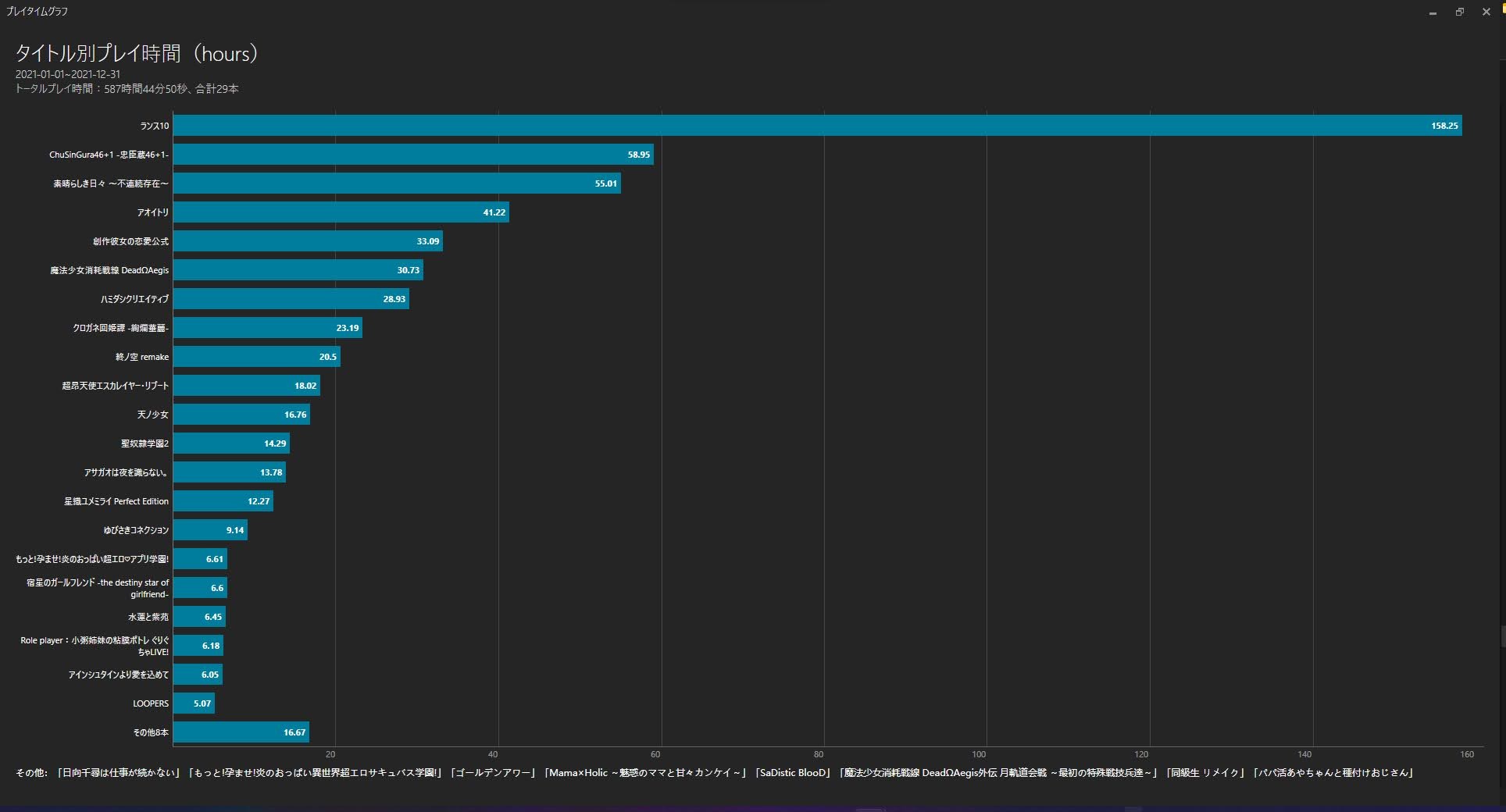Click the 終ノ空 remake label

142,357
